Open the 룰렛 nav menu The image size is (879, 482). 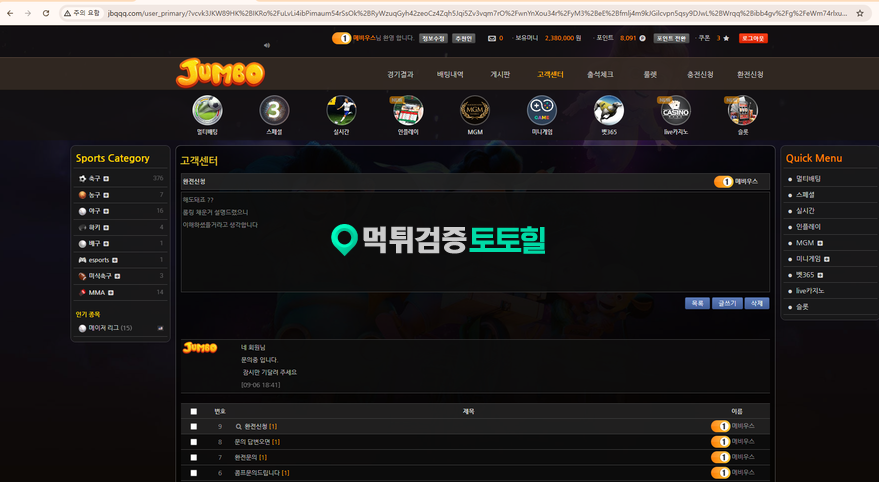click(x=650, y=75)
